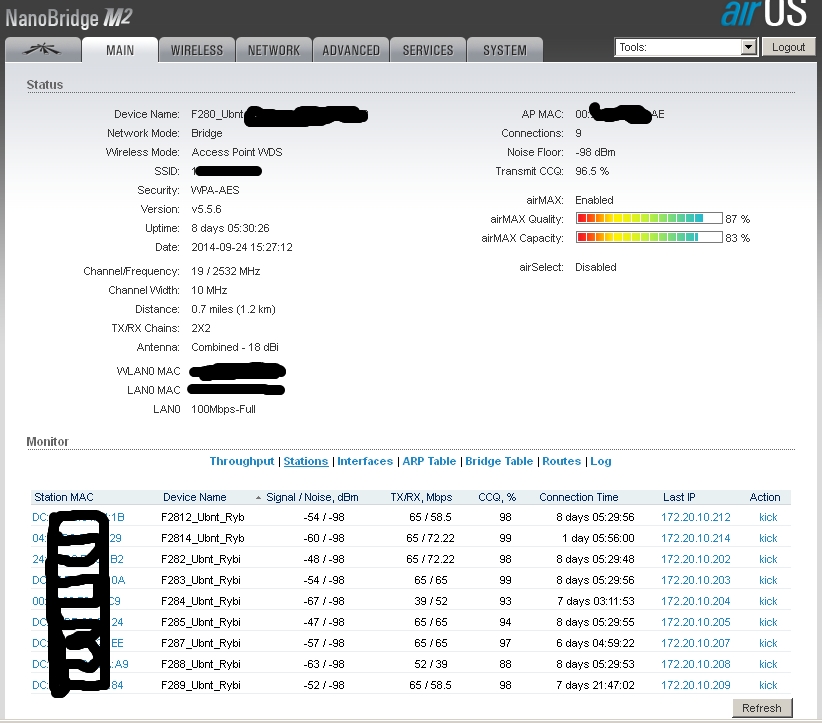Viewport: 822px width, 723px height.
Task: Click the Refresh button
Action: click(762, 708)
